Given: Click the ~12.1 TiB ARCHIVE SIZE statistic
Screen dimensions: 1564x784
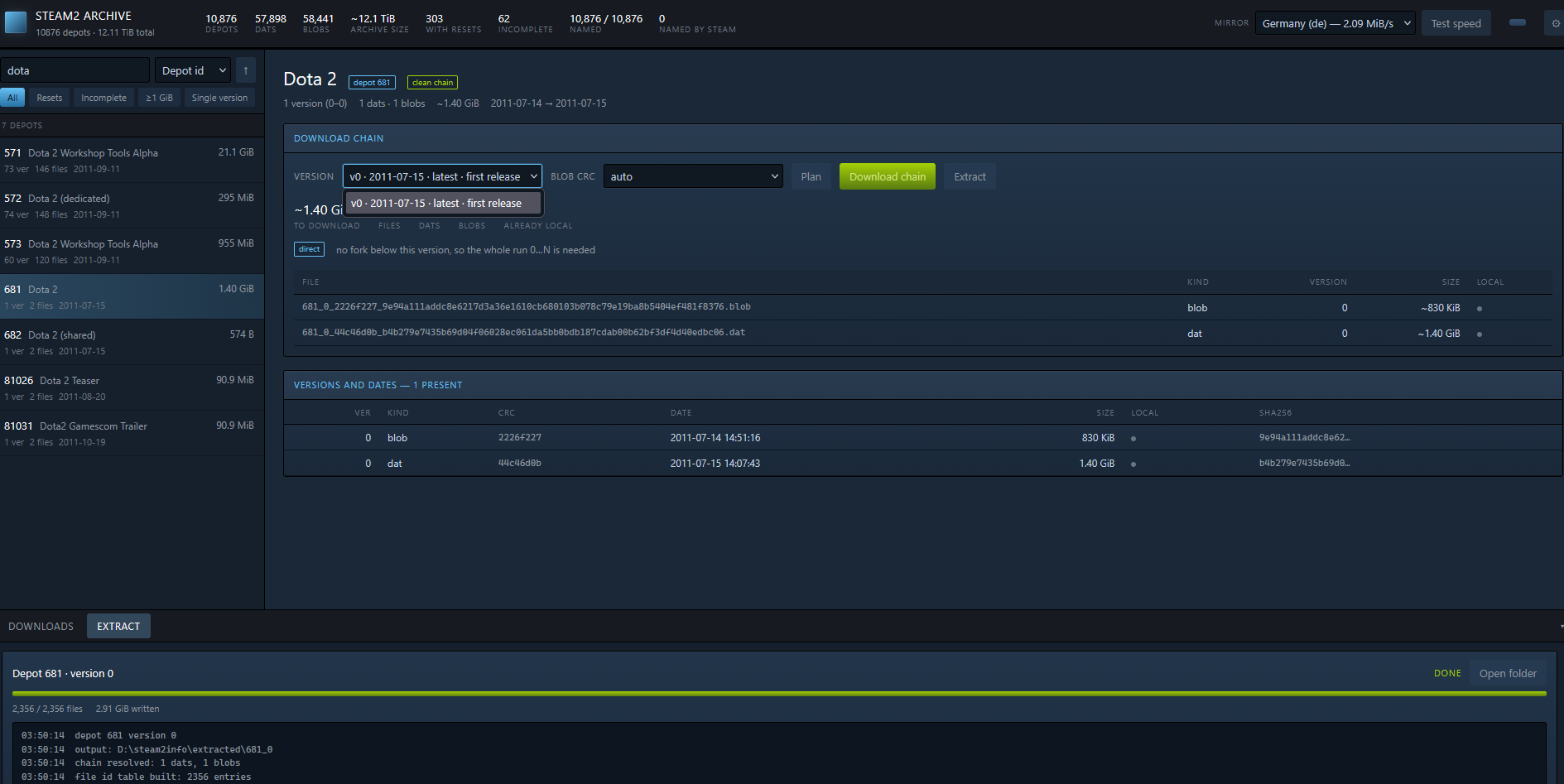Looking at the screenshot, I should click(379, 23).
